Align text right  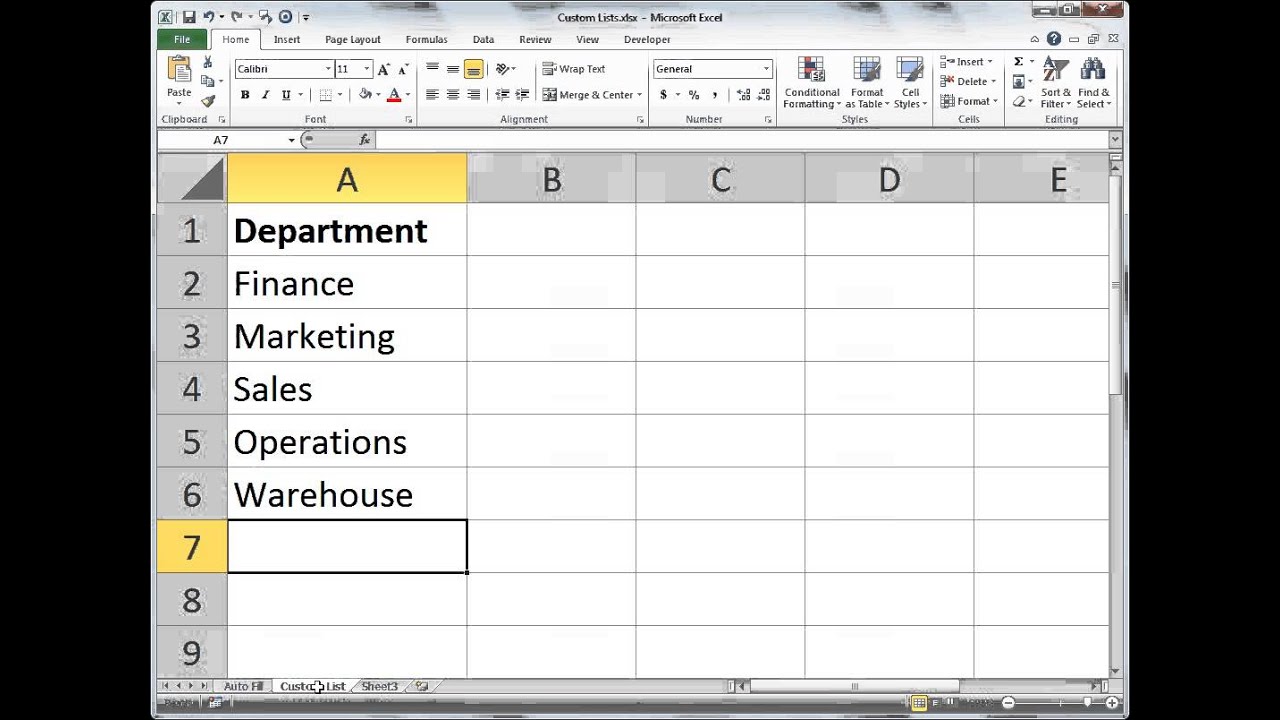pos(473,95)
